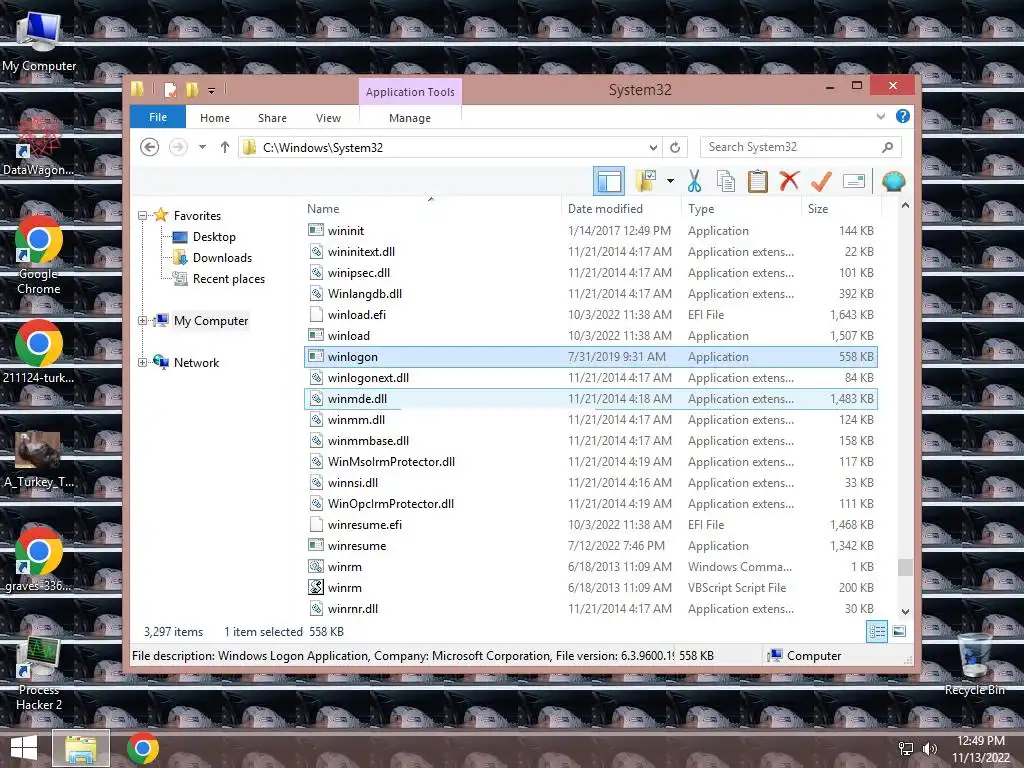Click the orange checkmark properties icon
The image size is (1024, 768).
pyautogui.click(x=821, y=181)
